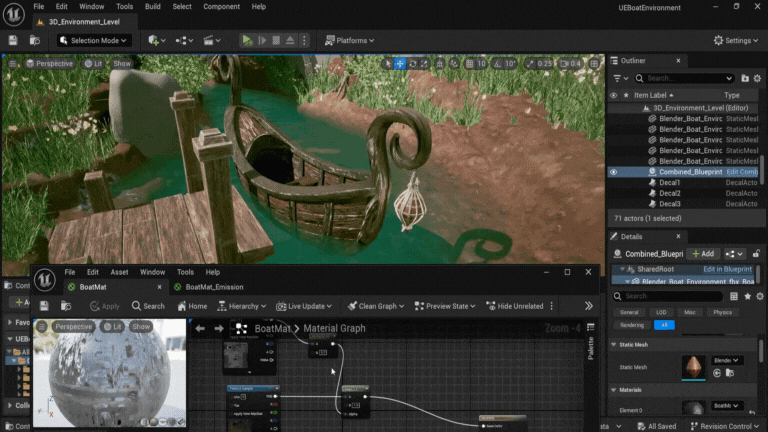Screen dimensions: 768x432
Task: Select the LOD filter in the Details panel
Action: [x=661, y=312]
